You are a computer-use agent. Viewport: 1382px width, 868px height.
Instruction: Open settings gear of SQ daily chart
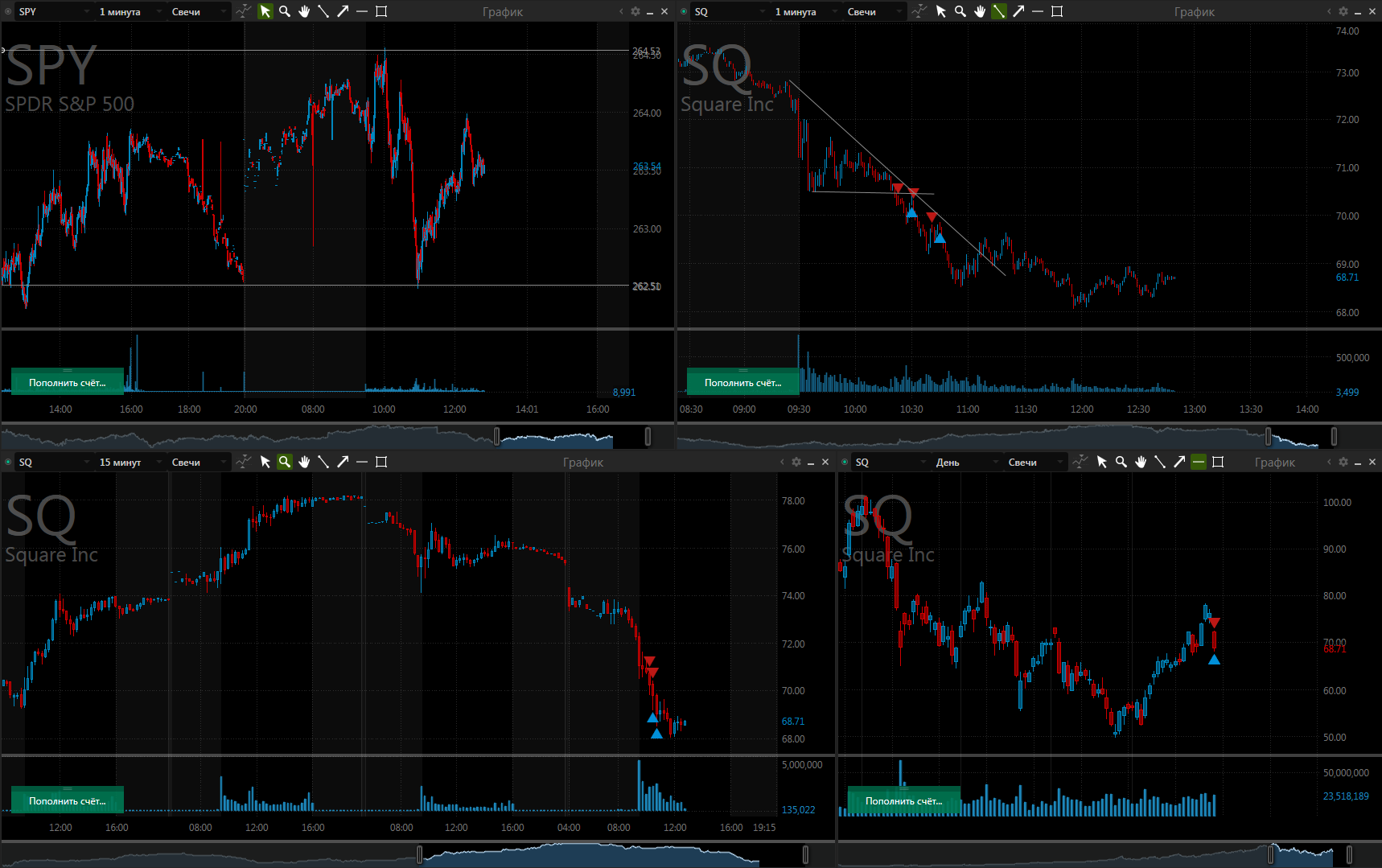[x=1343, y=462]
